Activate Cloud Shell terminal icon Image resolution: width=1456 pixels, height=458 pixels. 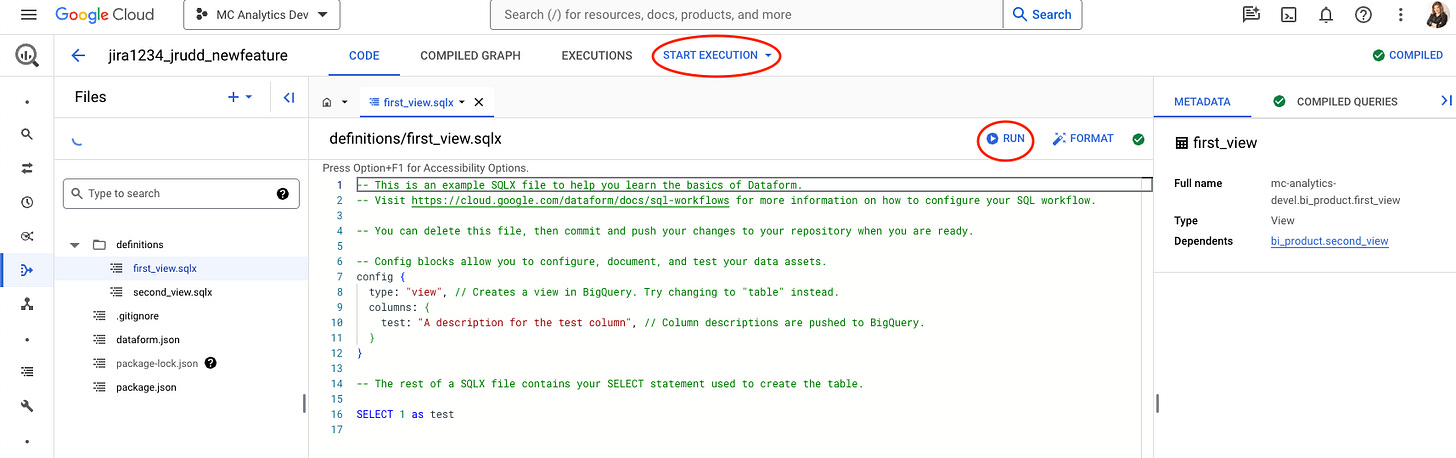[x=1290, y=15]
